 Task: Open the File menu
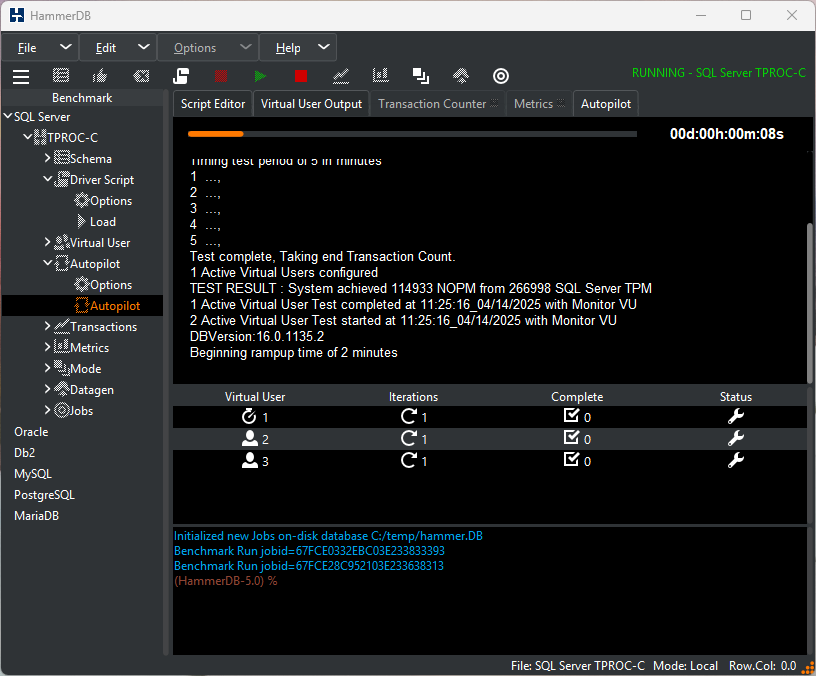[x=41, y=48]
